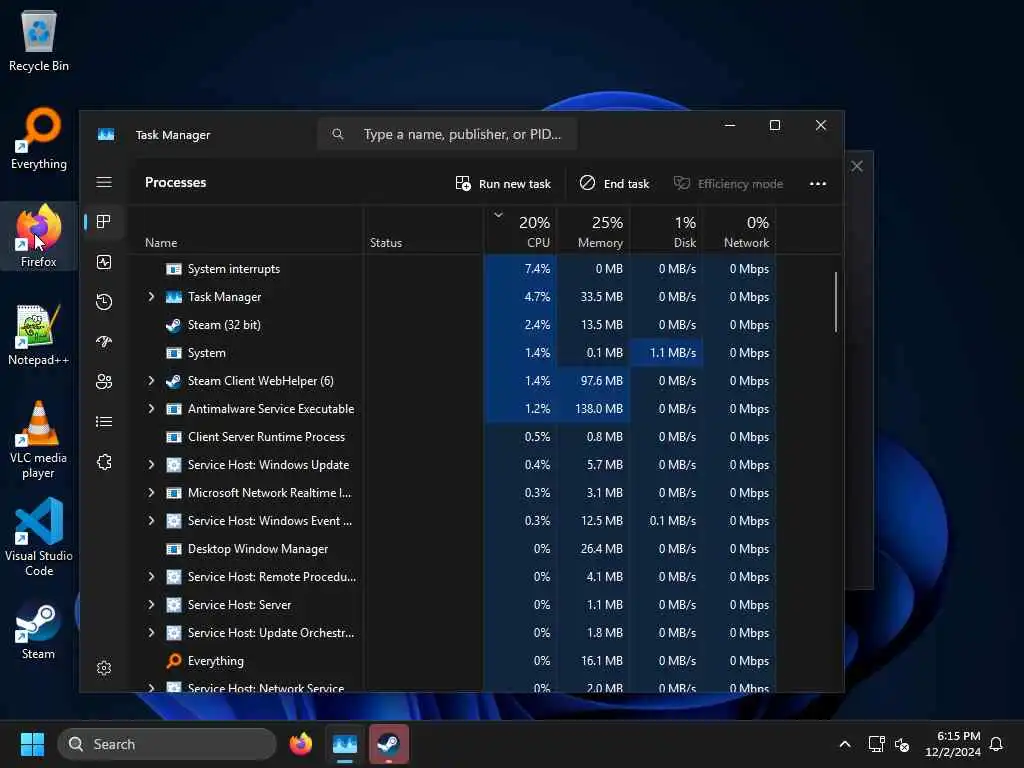Open the Performance sidebar icon
Viewport: 1024px width, 768px height.
(x=104, y=262)
